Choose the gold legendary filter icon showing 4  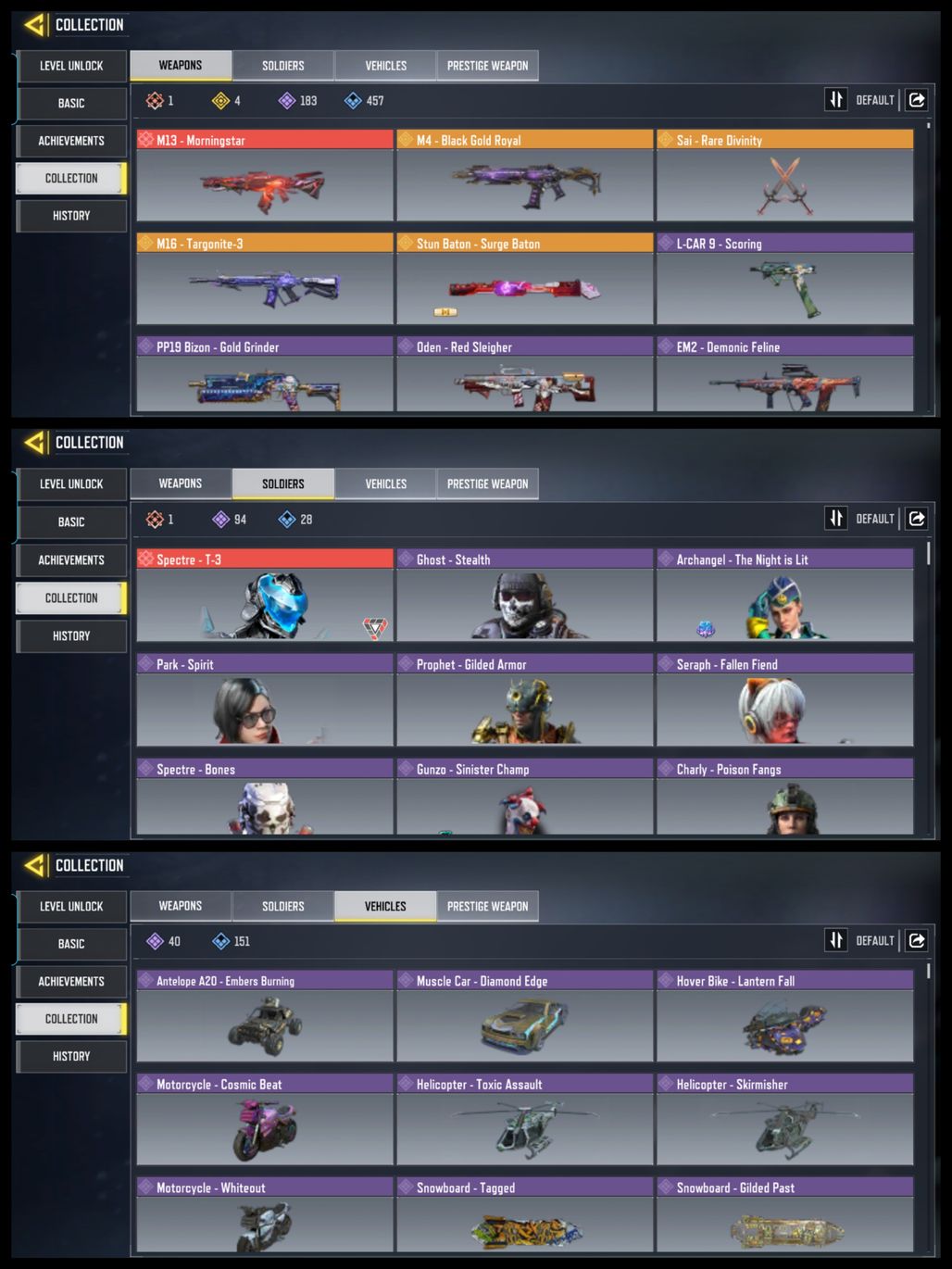(220, 101)
